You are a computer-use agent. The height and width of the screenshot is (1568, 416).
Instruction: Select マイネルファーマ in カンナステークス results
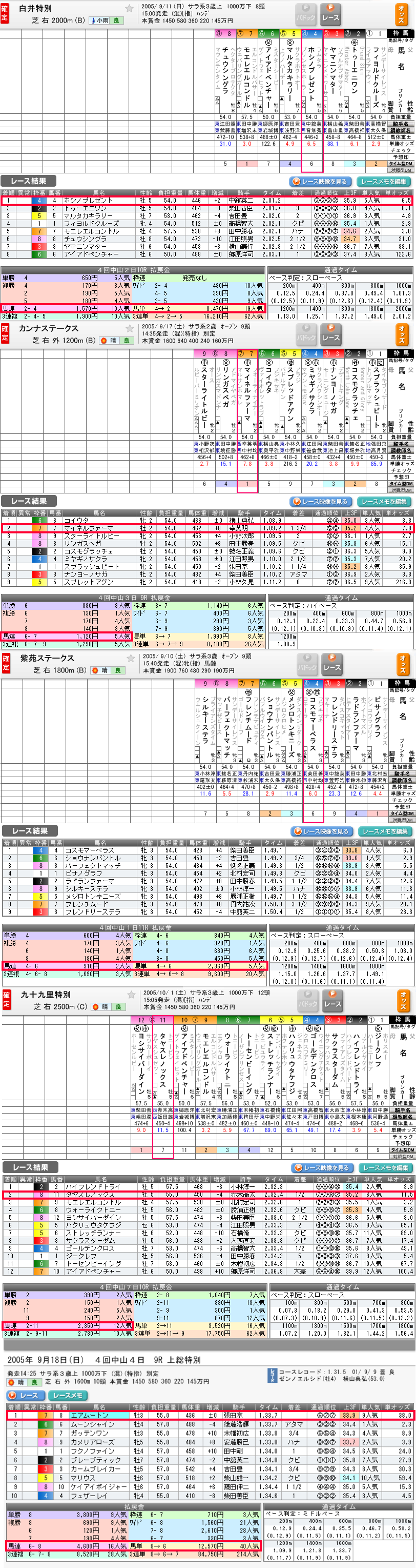point(88,528)
